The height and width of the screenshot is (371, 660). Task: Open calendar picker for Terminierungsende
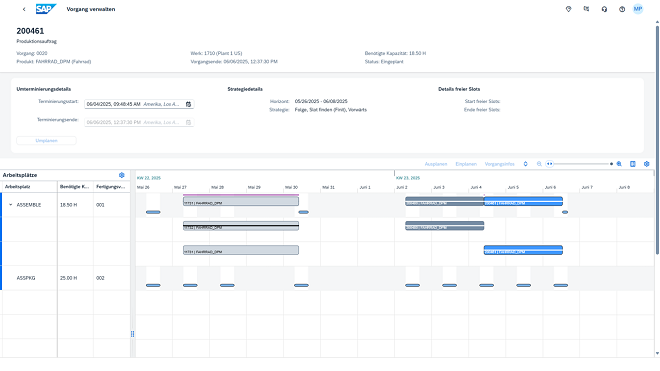click(189, 122)
